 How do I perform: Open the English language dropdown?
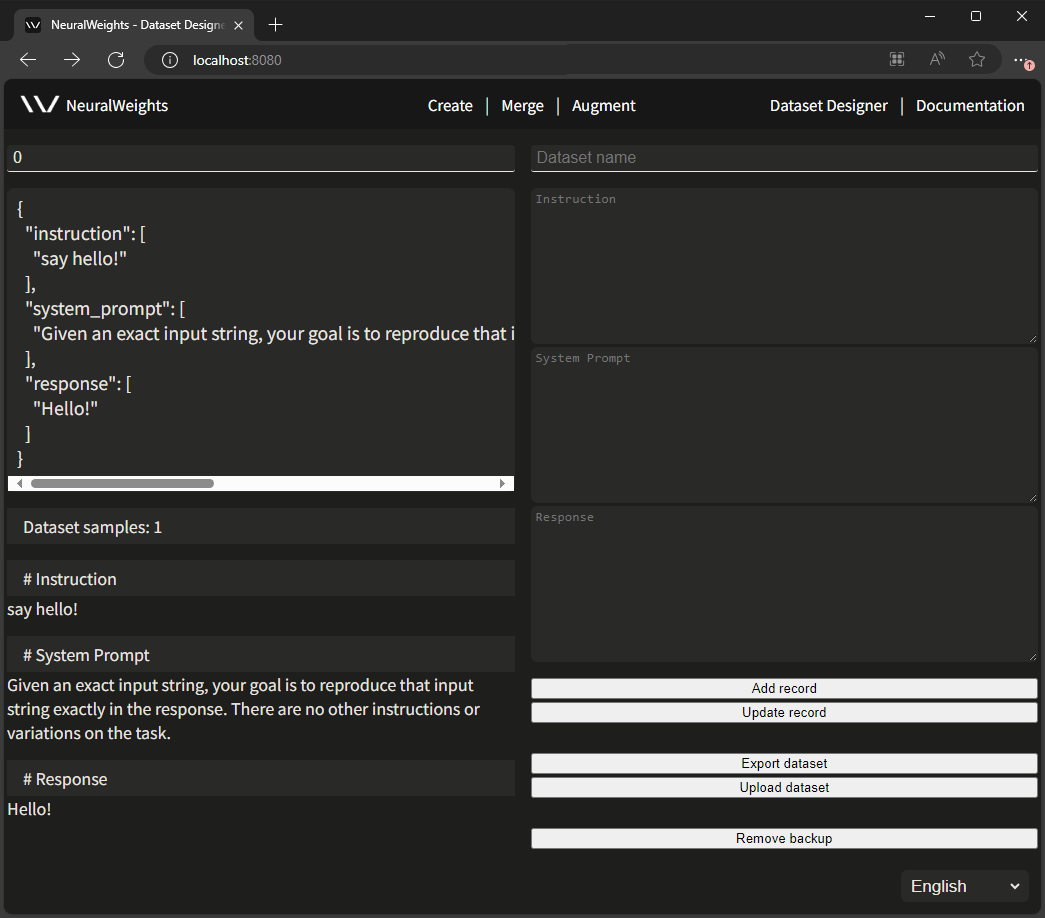[965, 886]
